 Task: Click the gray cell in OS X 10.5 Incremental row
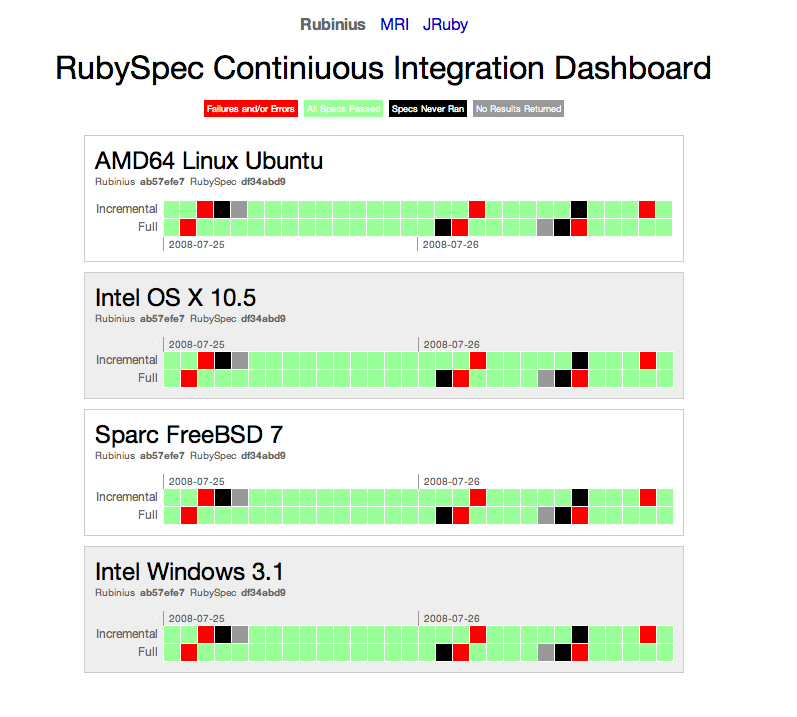coord(240,360)
